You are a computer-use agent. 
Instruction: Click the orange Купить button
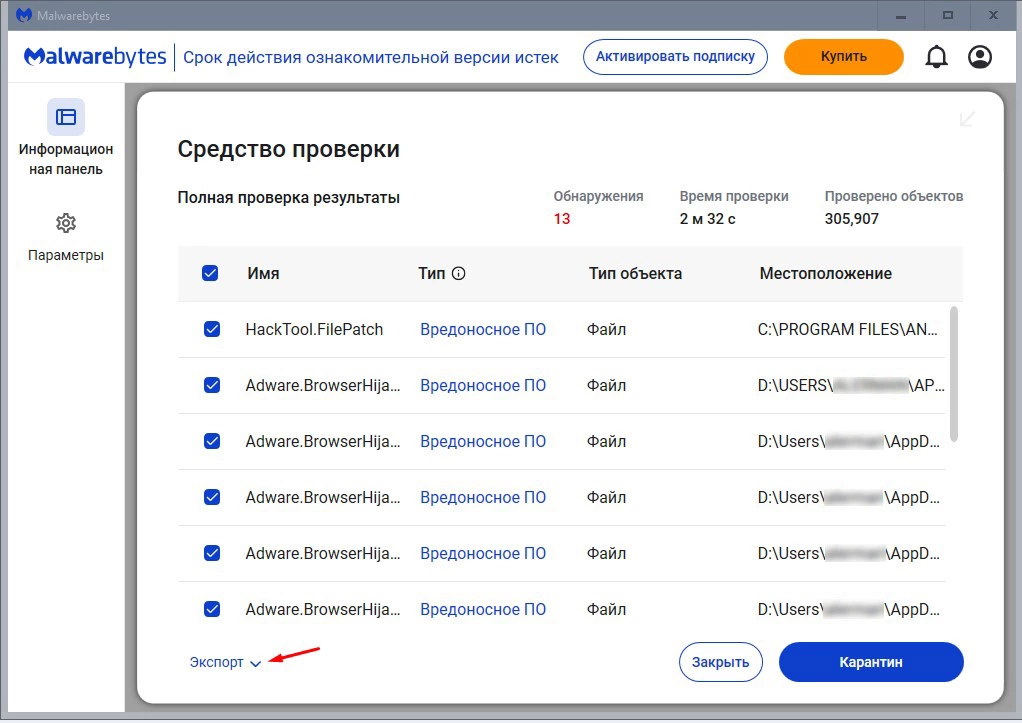pyautogui.click(x=843, y=57)
